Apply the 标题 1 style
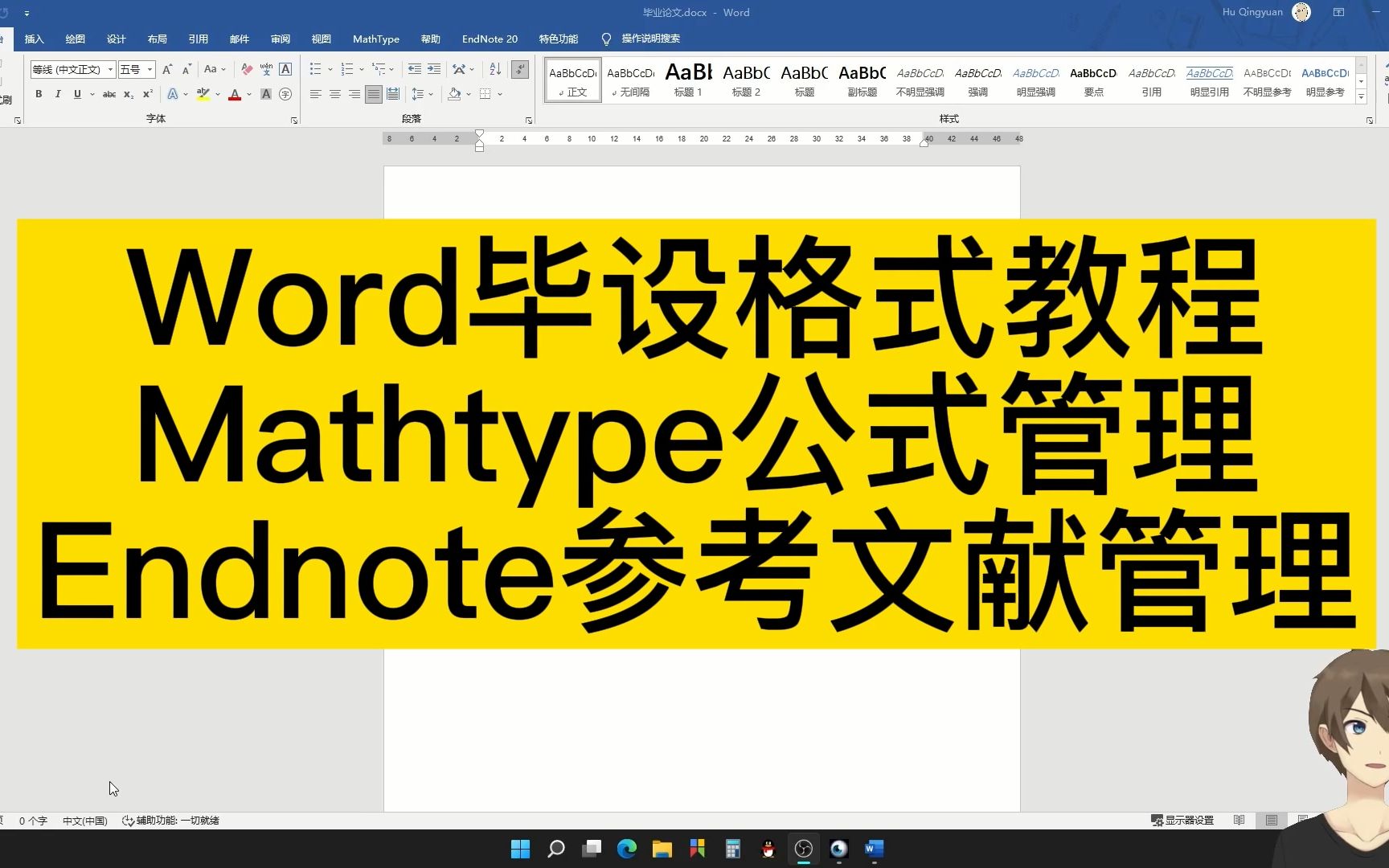Screen dimensions: 1389x868 (688, 80)
